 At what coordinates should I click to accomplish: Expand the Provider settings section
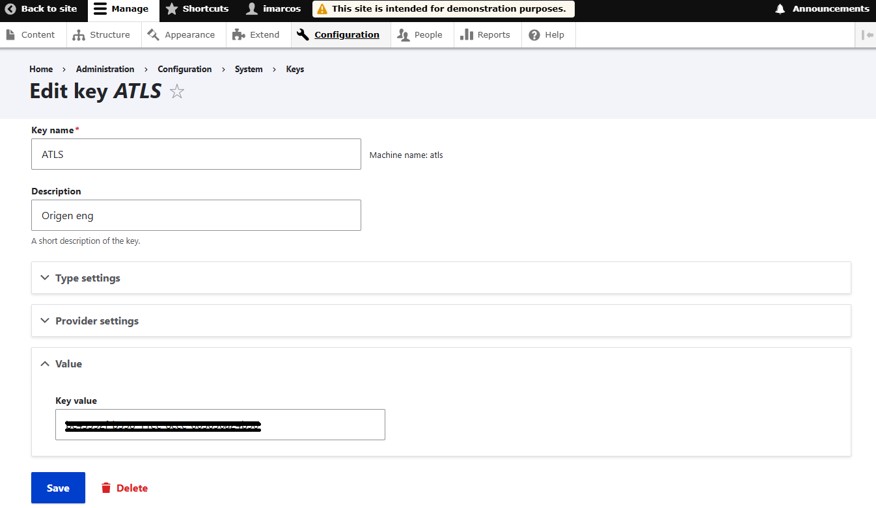(96, 321)
